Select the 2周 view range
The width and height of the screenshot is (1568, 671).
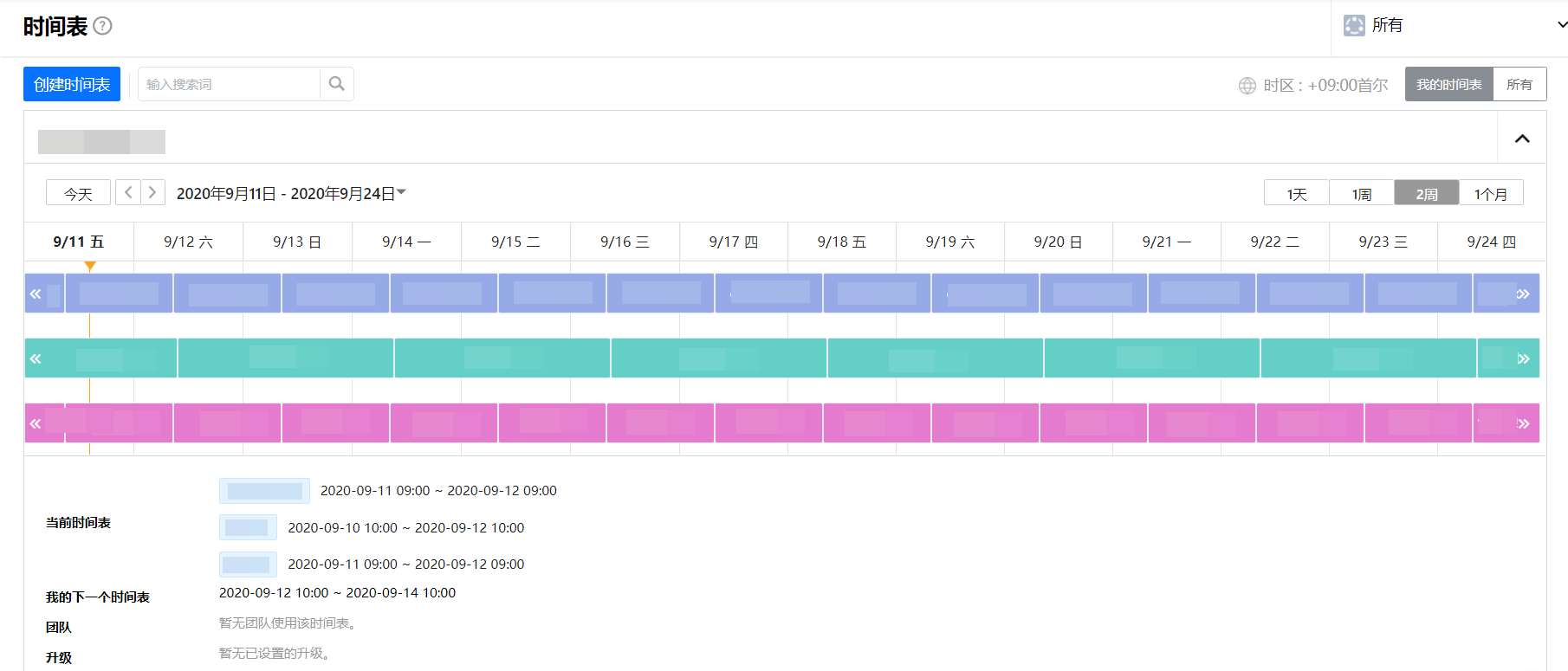click(x=1426, y=193)
